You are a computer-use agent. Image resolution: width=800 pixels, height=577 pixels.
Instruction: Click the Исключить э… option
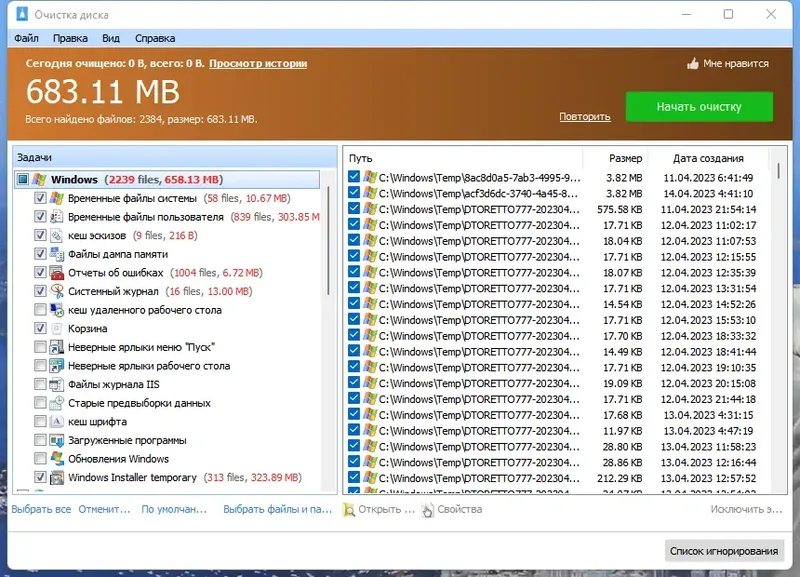tap(746, 509)
